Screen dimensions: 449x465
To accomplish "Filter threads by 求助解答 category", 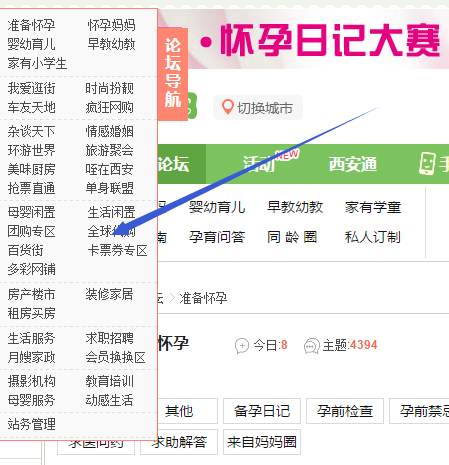I will pos(179,442).
